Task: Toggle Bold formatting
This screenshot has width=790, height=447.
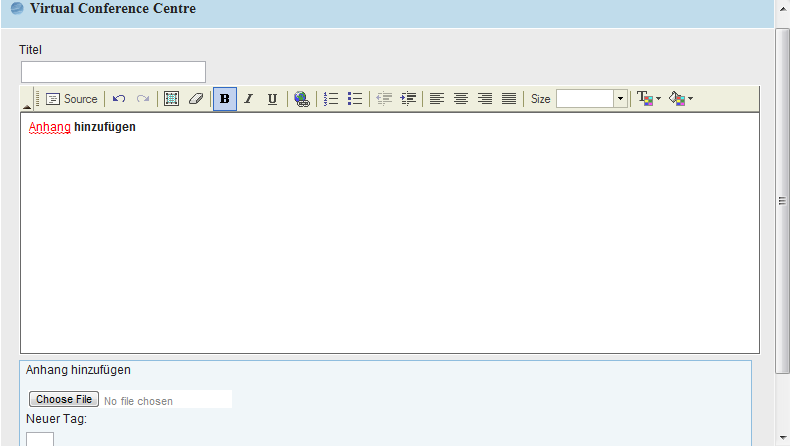Action: pos(224,99)
